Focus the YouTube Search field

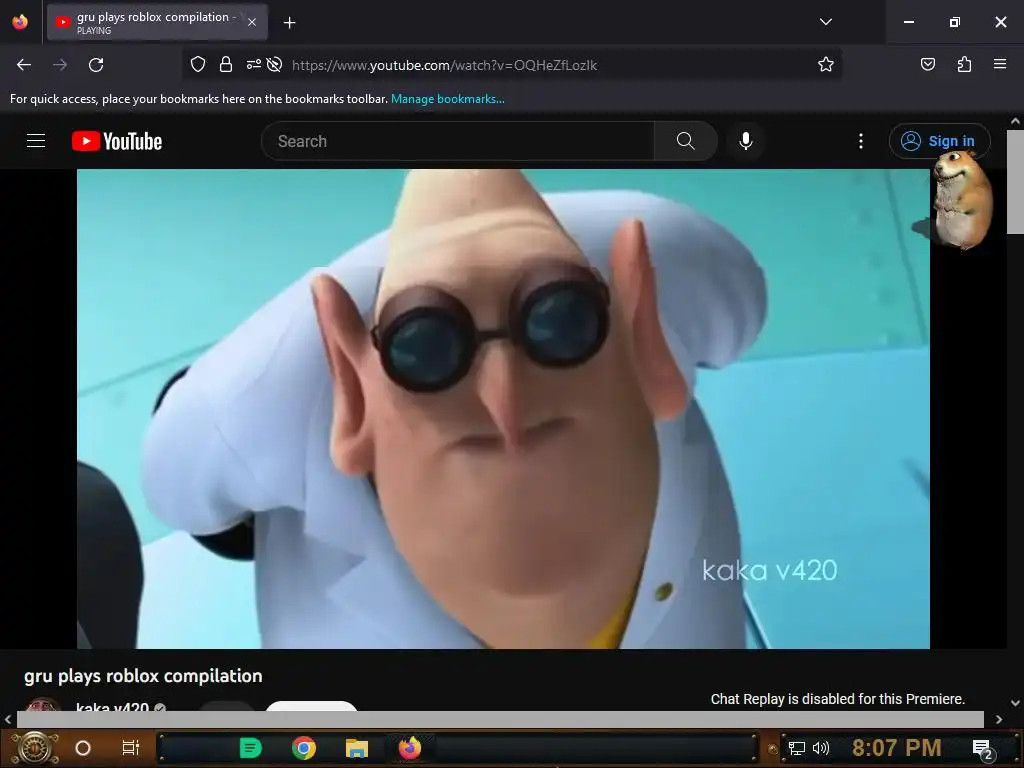click(x=458, y=141)
